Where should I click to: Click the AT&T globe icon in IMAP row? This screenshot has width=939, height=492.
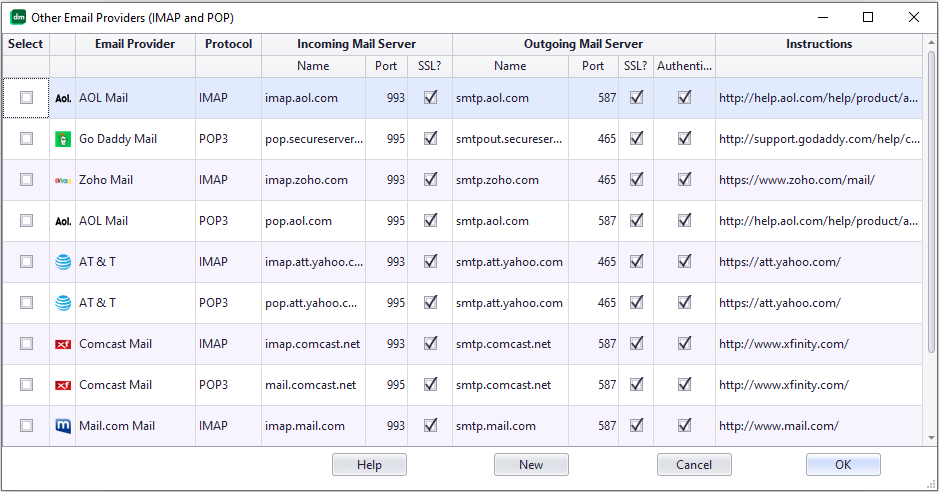(63, 262)
